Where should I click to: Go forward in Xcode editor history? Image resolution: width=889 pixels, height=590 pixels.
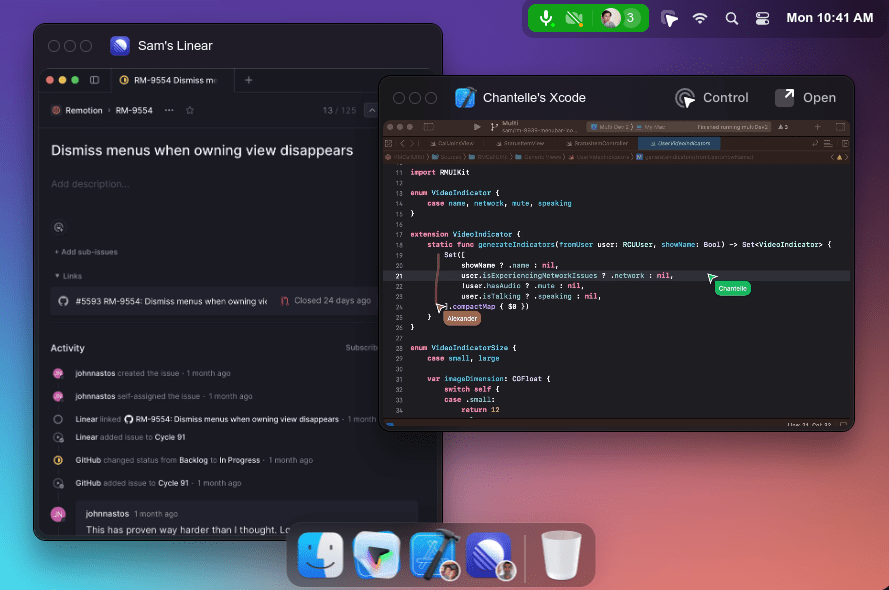412,143
